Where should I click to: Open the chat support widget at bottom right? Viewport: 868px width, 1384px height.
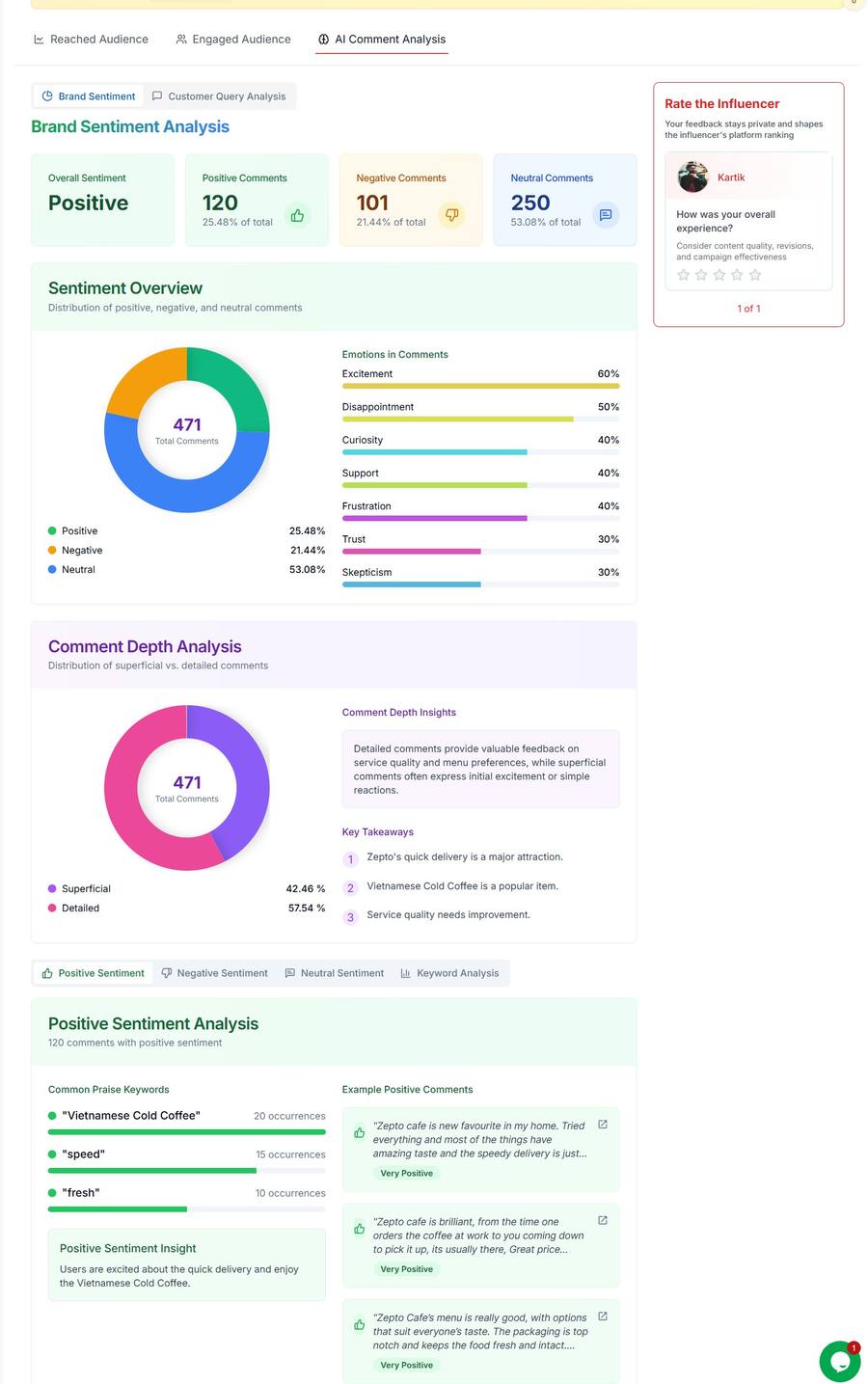839,1361
